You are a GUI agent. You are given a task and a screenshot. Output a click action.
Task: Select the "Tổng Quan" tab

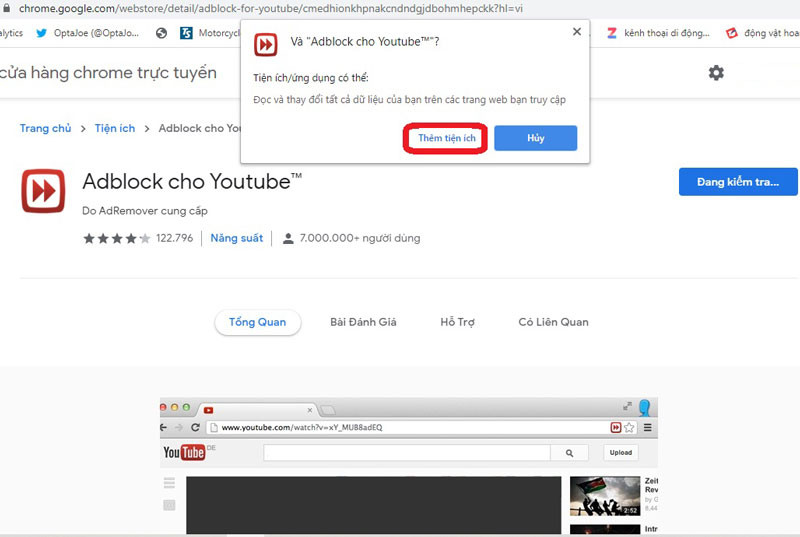click(258, 322)
